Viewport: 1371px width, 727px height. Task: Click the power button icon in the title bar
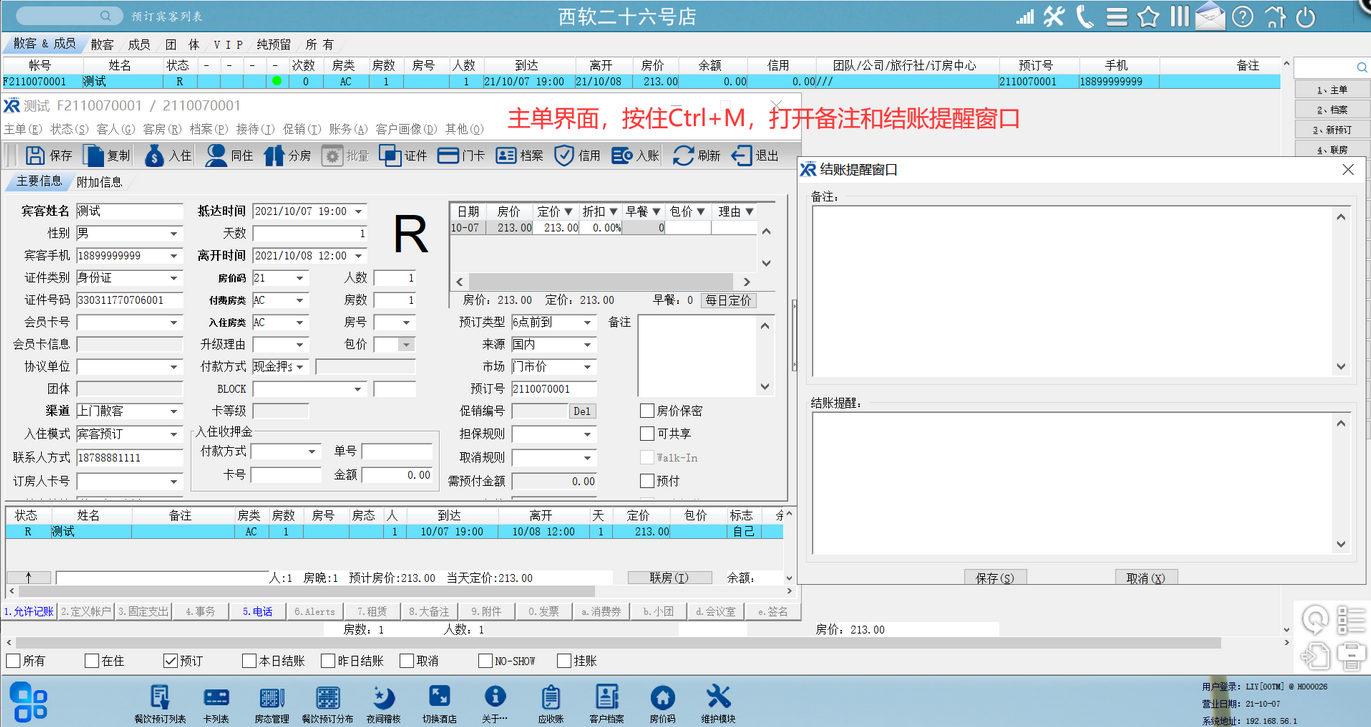click(1305, 17)
